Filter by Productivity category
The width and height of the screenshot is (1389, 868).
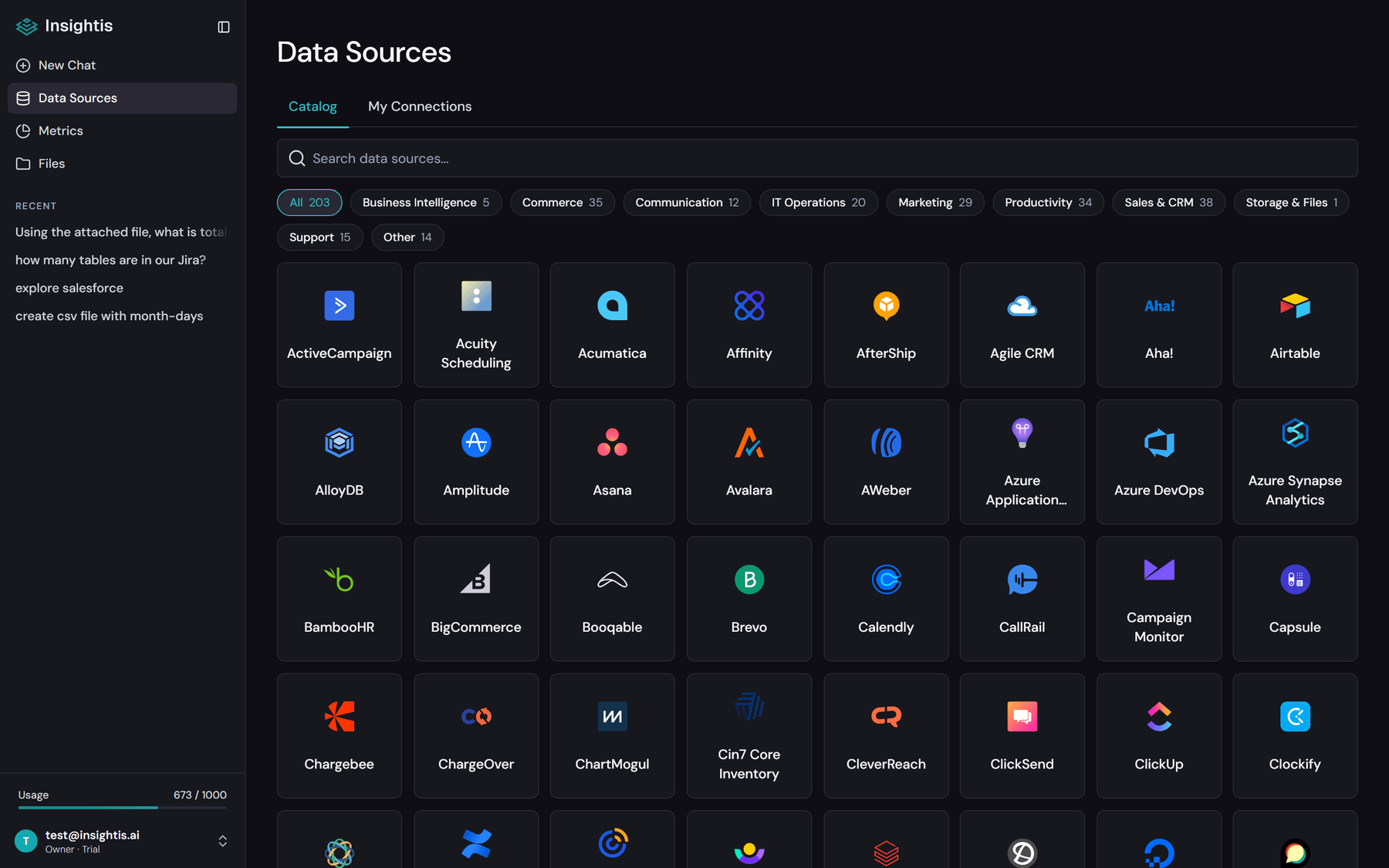pyautogui.click(x=1048, y=202)
